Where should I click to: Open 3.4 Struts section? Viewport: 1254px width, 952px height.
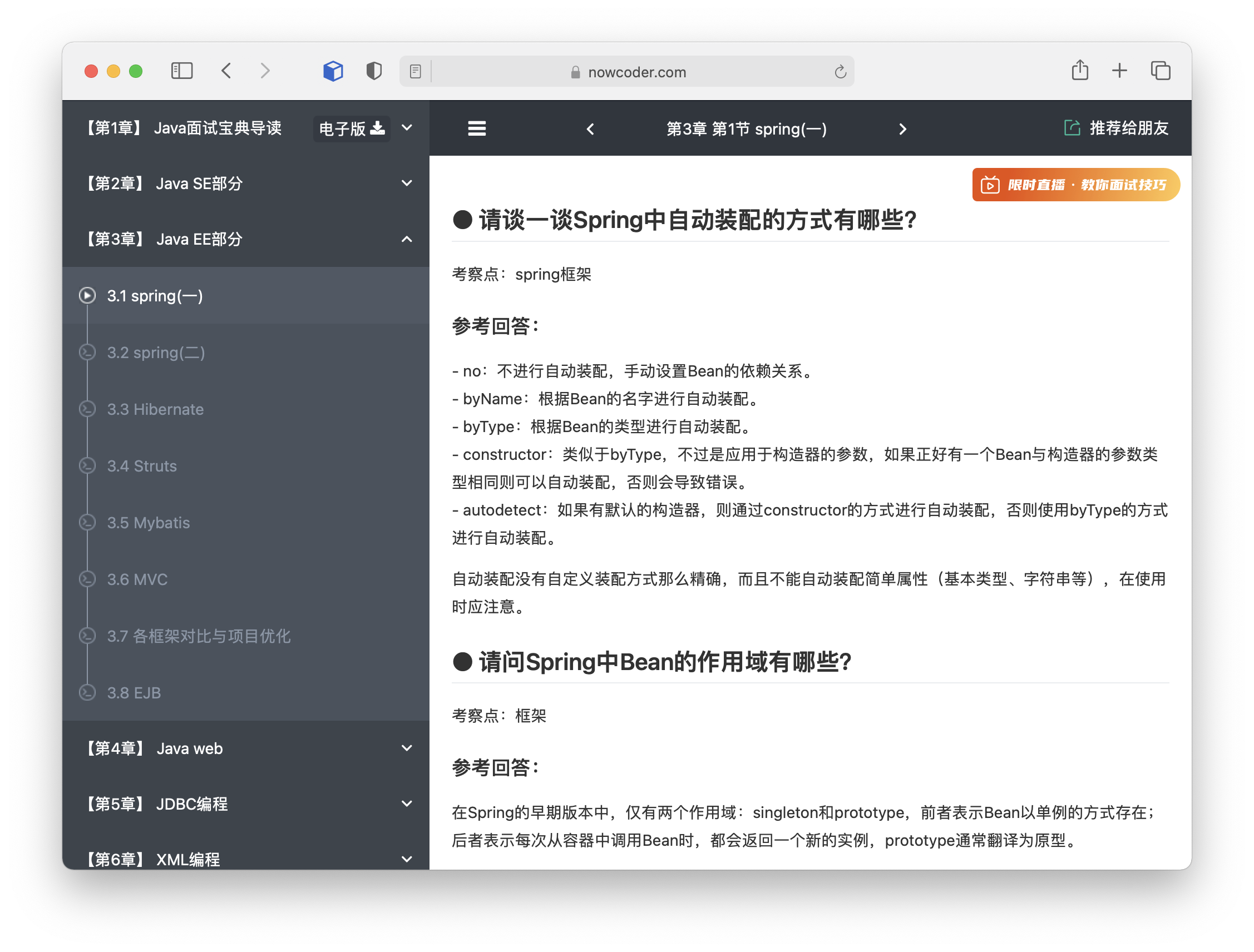(246, 466)
